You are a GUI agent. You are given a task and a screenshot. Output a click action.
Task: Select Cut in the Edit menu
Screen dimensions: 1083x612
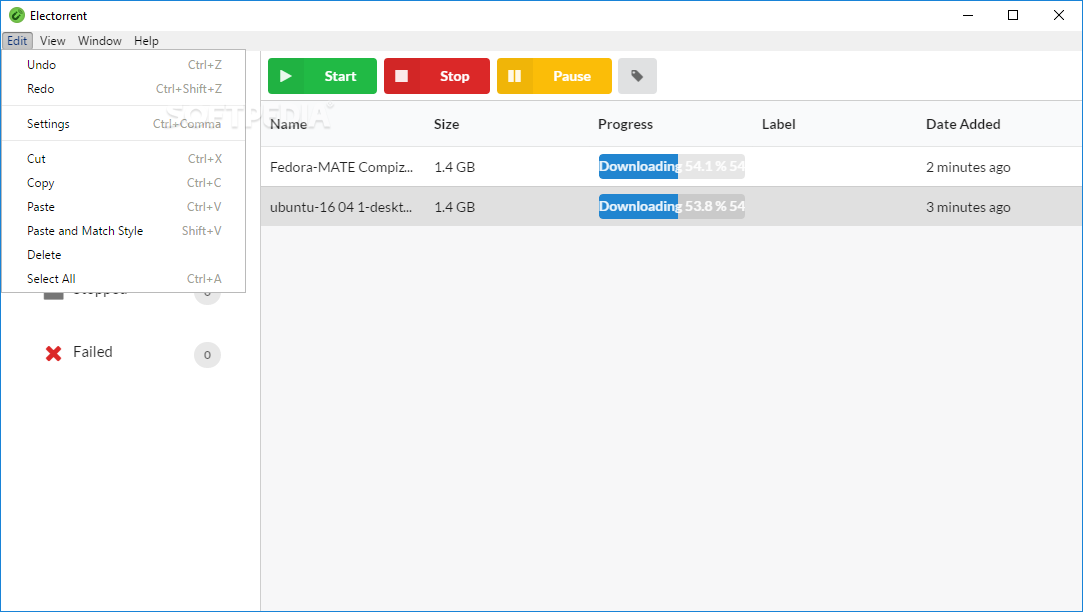click(x=124, y=159)
